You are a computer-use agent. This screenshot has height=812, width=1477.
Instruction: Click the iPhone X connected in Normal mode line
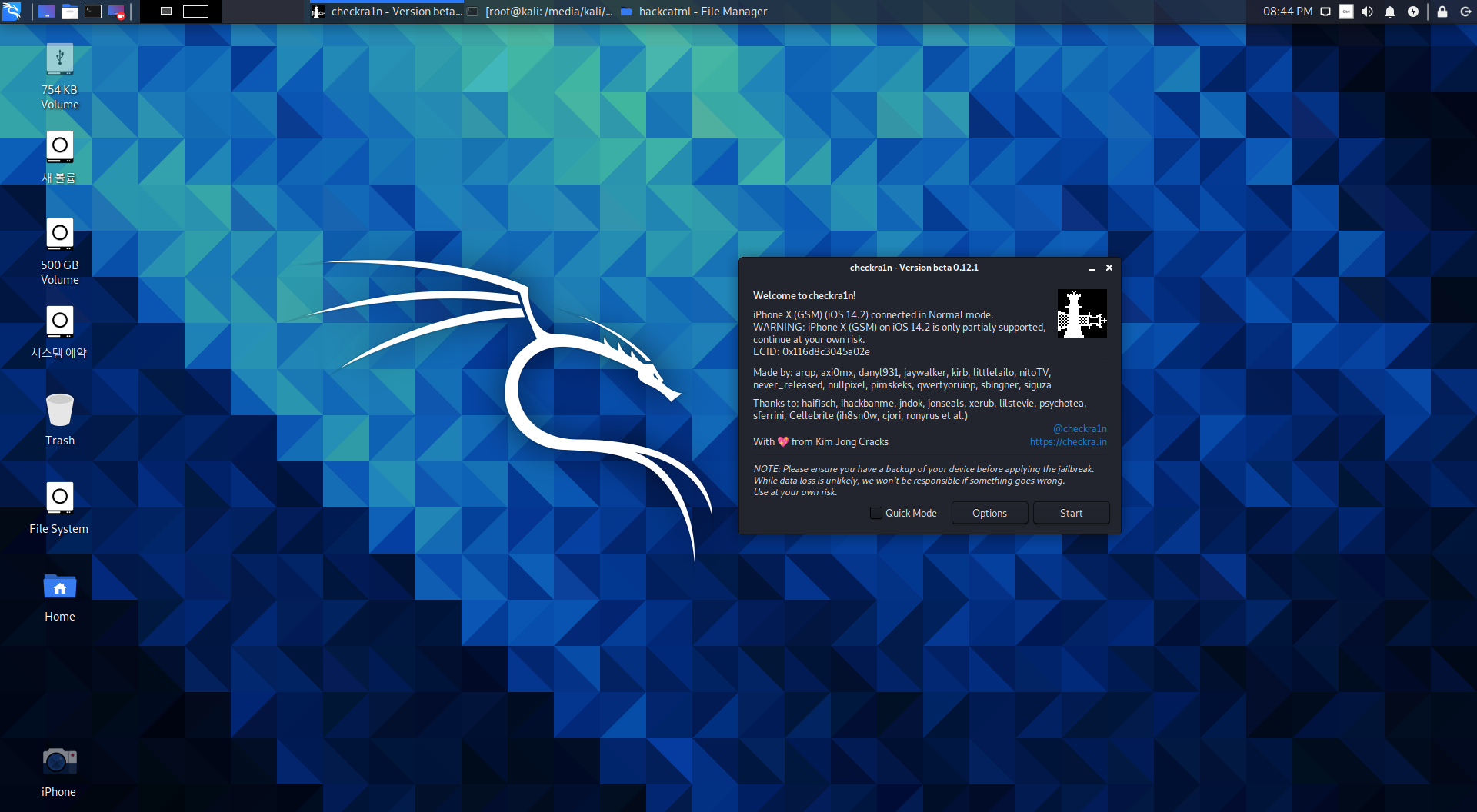tap(873, 315)
